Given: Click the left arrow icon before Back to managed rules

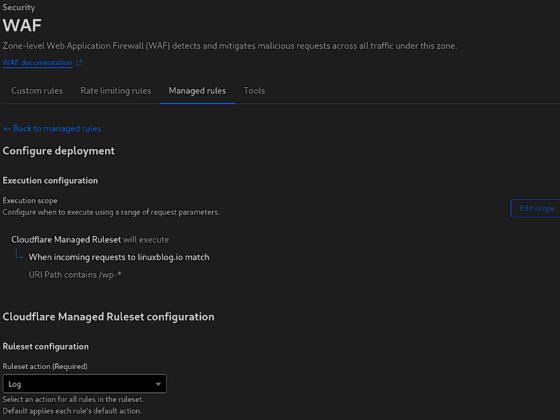Looking at the screenshot, I should 6,129.
